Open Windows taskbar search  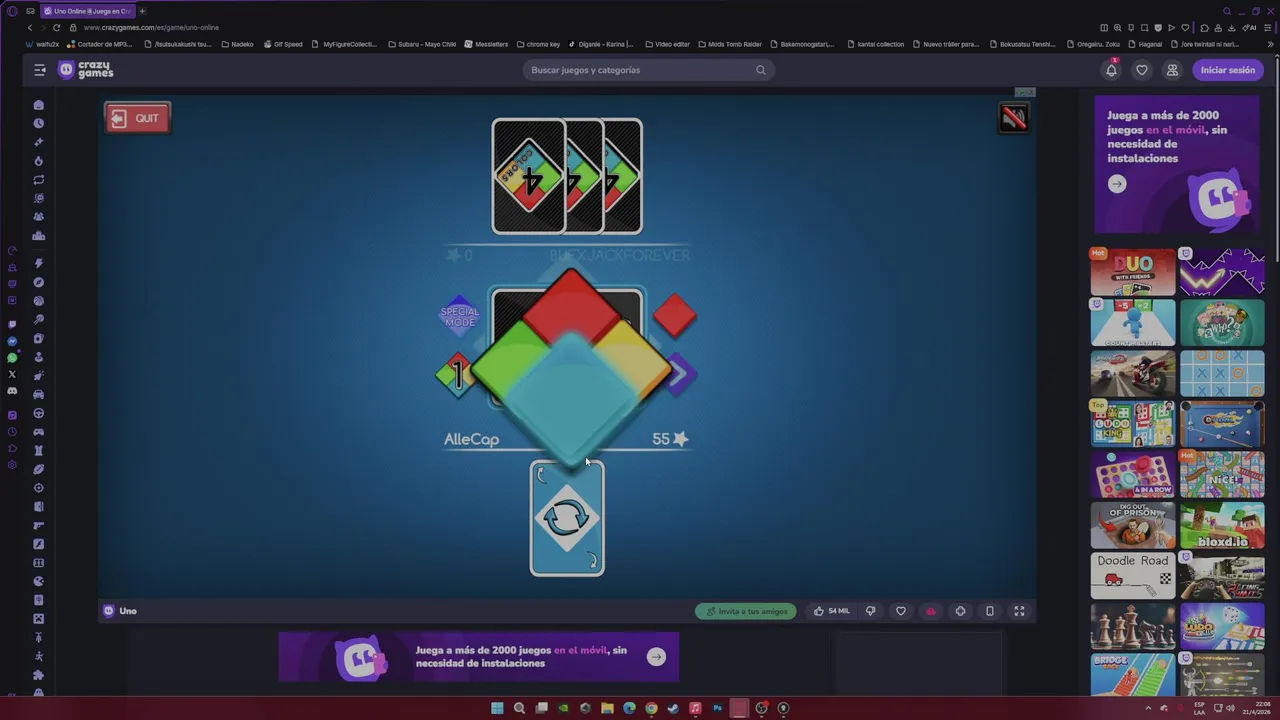(519, 708)
